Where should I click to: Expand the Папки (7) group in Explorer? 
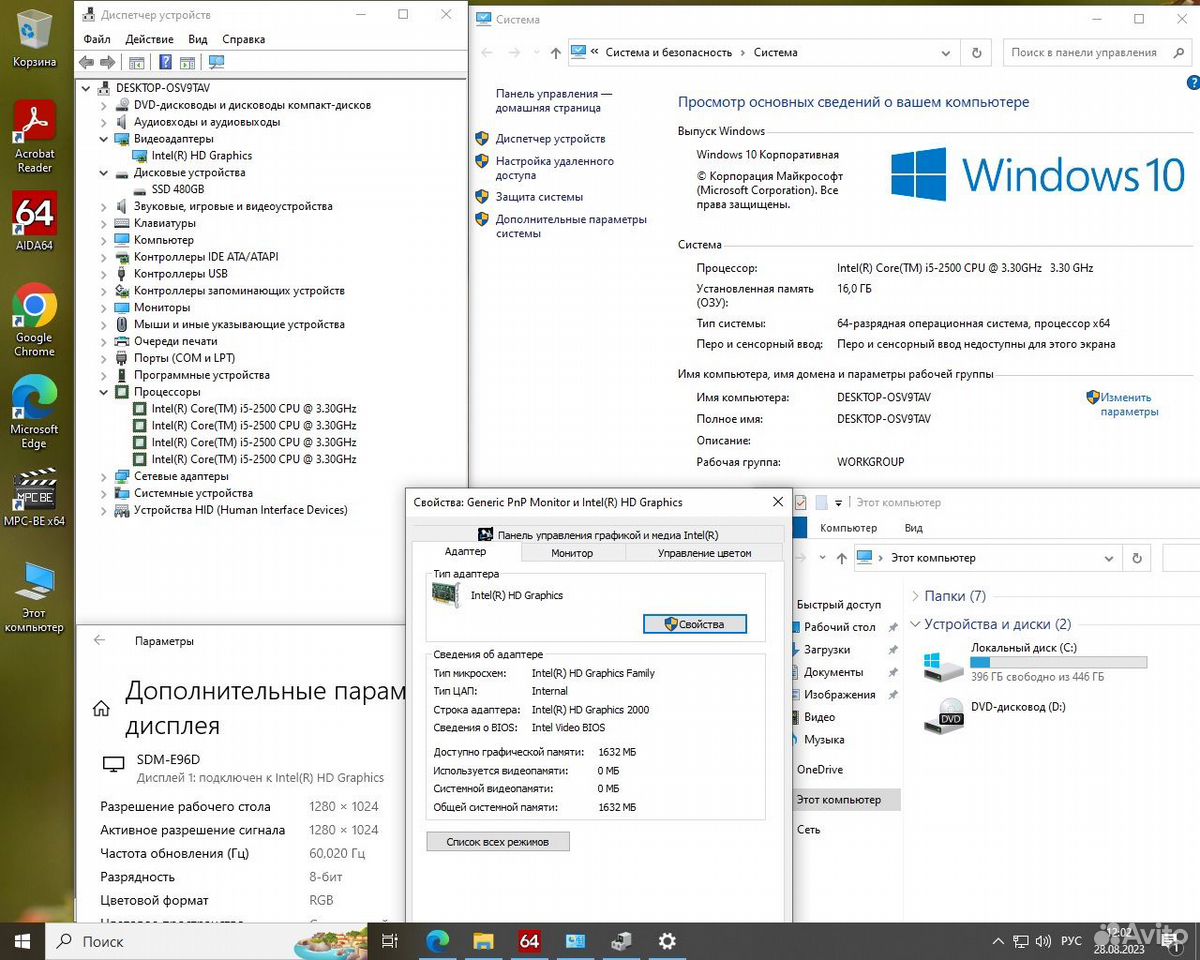click(915, 596)
